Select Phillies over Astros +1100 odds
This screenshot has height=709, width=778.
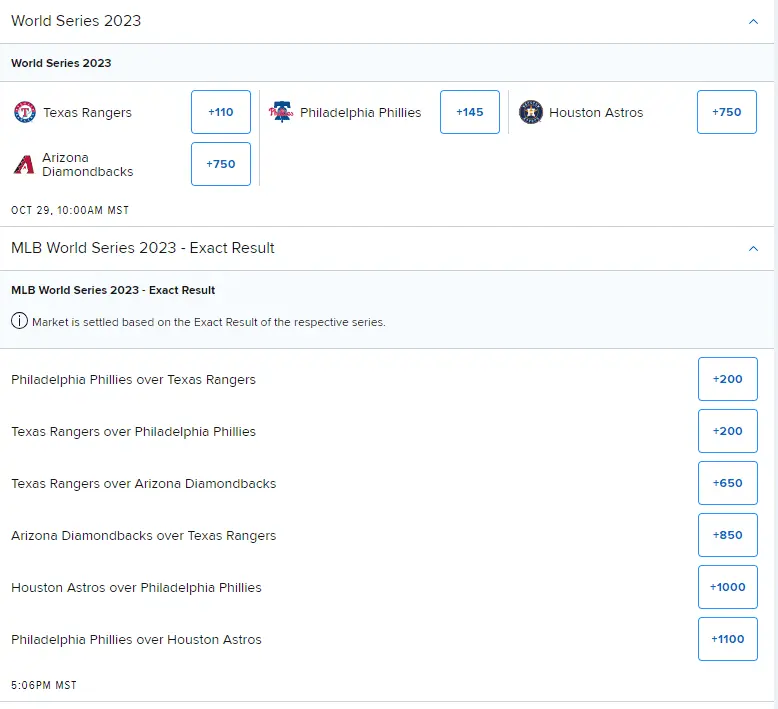coord(727,639)
